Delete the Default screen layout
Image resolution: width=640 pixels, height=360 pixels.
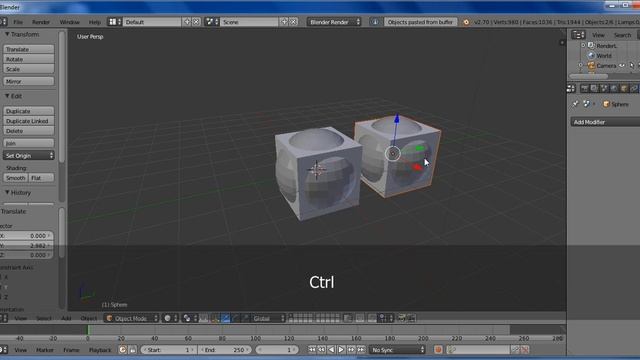[196, 22]
